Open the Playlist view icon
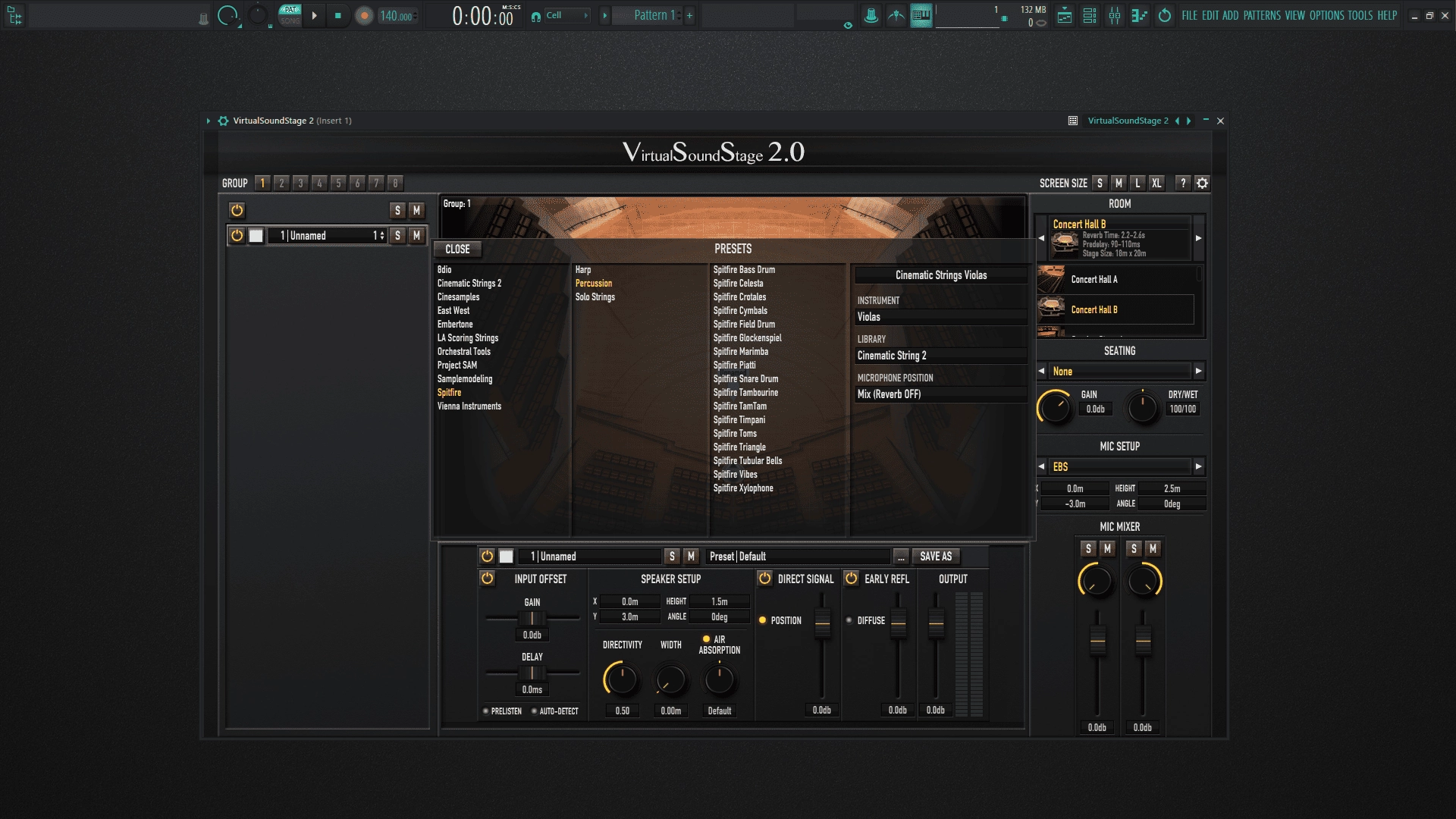The image size is (1456, 819). [1065, 15]
